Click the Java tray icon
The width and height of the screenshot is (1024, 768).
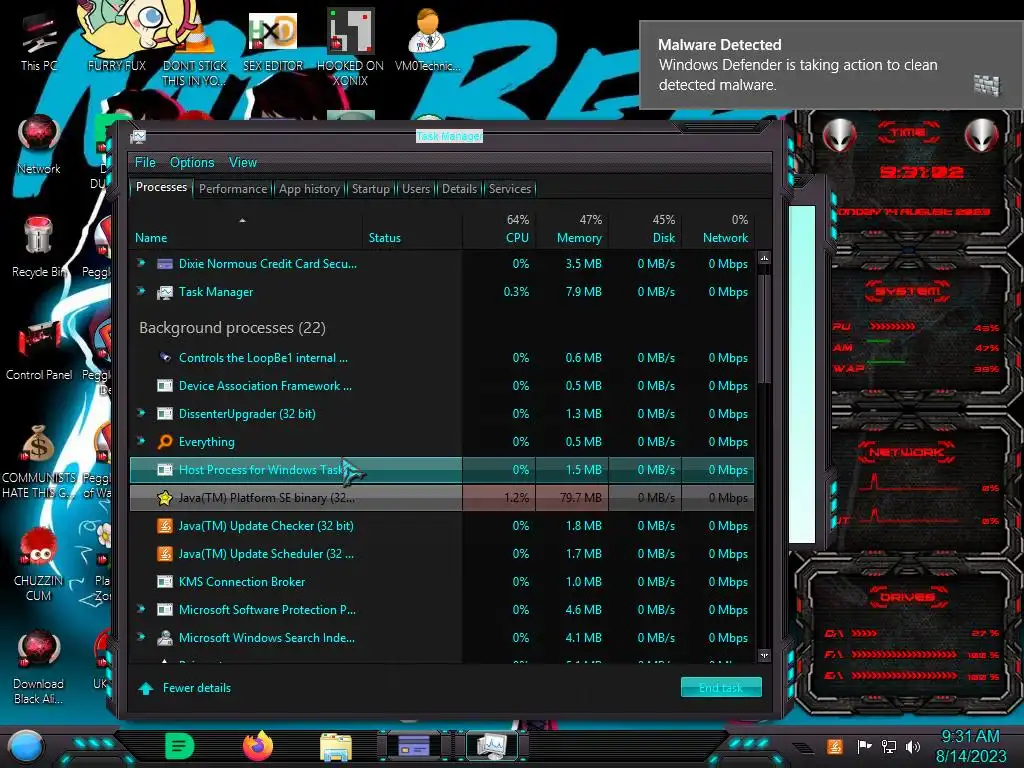pos(834,746)
